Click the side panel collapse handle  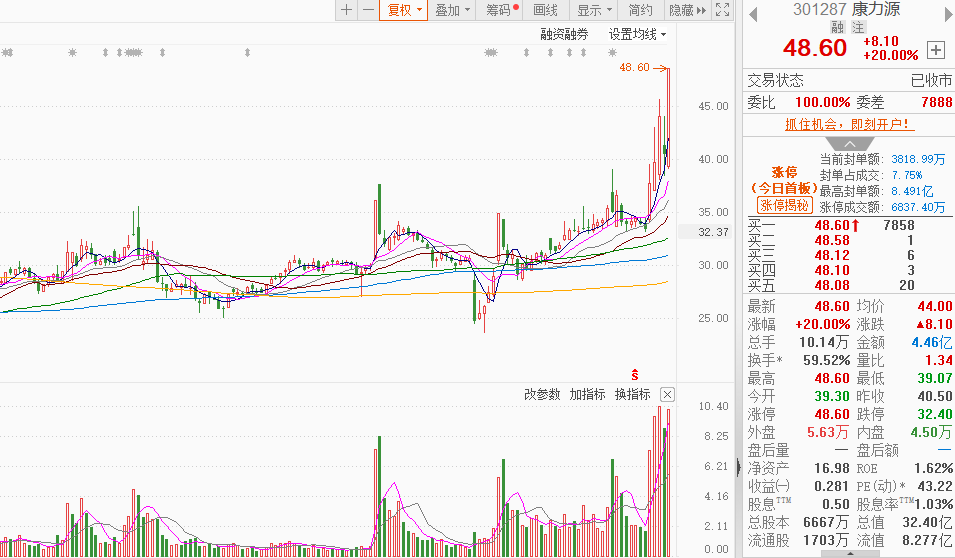point(739,467)
